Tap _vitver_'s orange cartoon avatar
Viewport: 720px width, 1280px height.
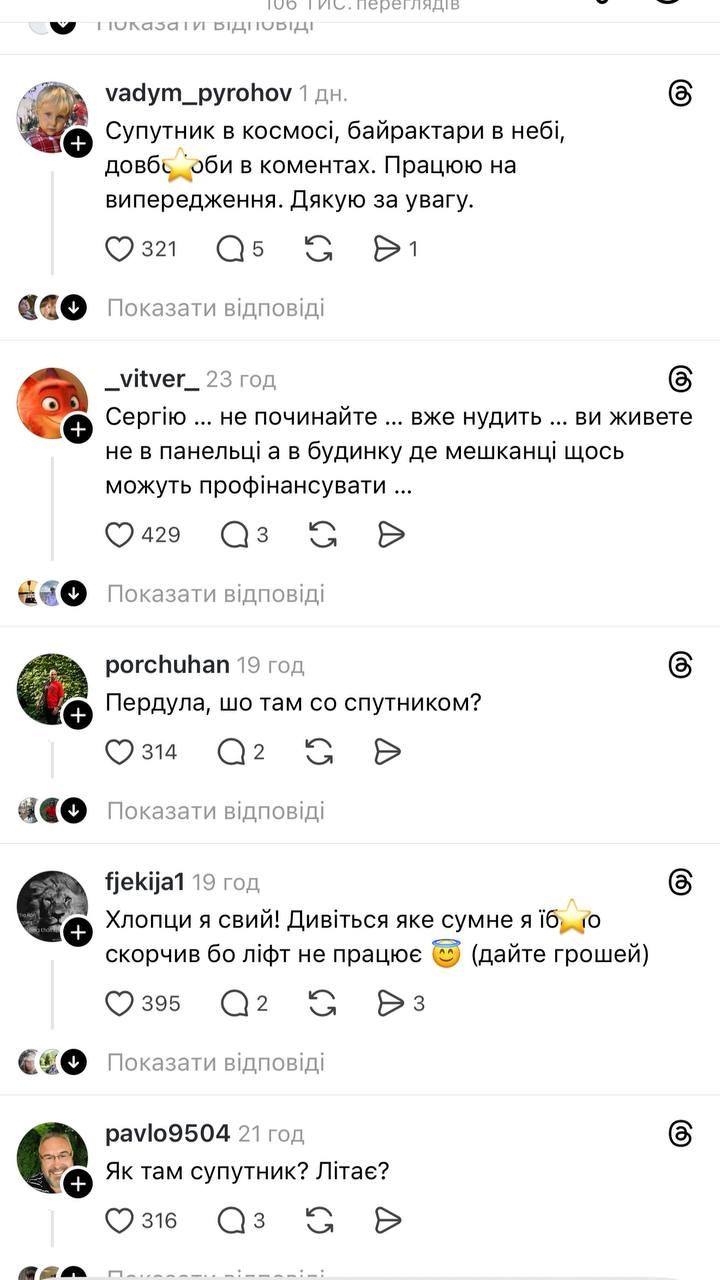pyautogui.click(x=50, y=401)
